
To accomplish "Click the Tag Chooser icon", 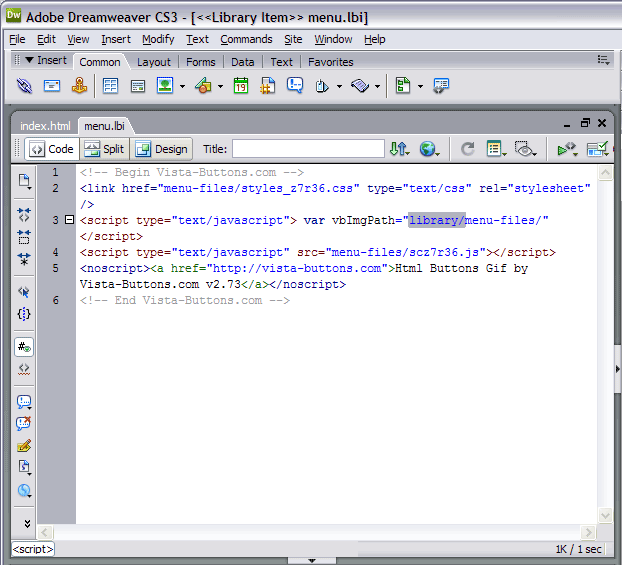I will [x=441, y=86].
